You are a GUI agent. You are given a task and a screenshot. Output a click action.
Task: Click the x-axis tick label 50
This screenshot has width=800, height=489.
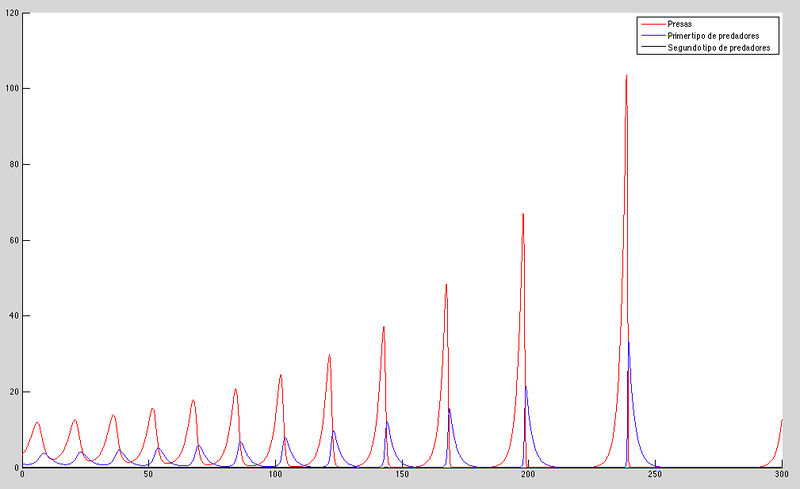tap(147, 475)
